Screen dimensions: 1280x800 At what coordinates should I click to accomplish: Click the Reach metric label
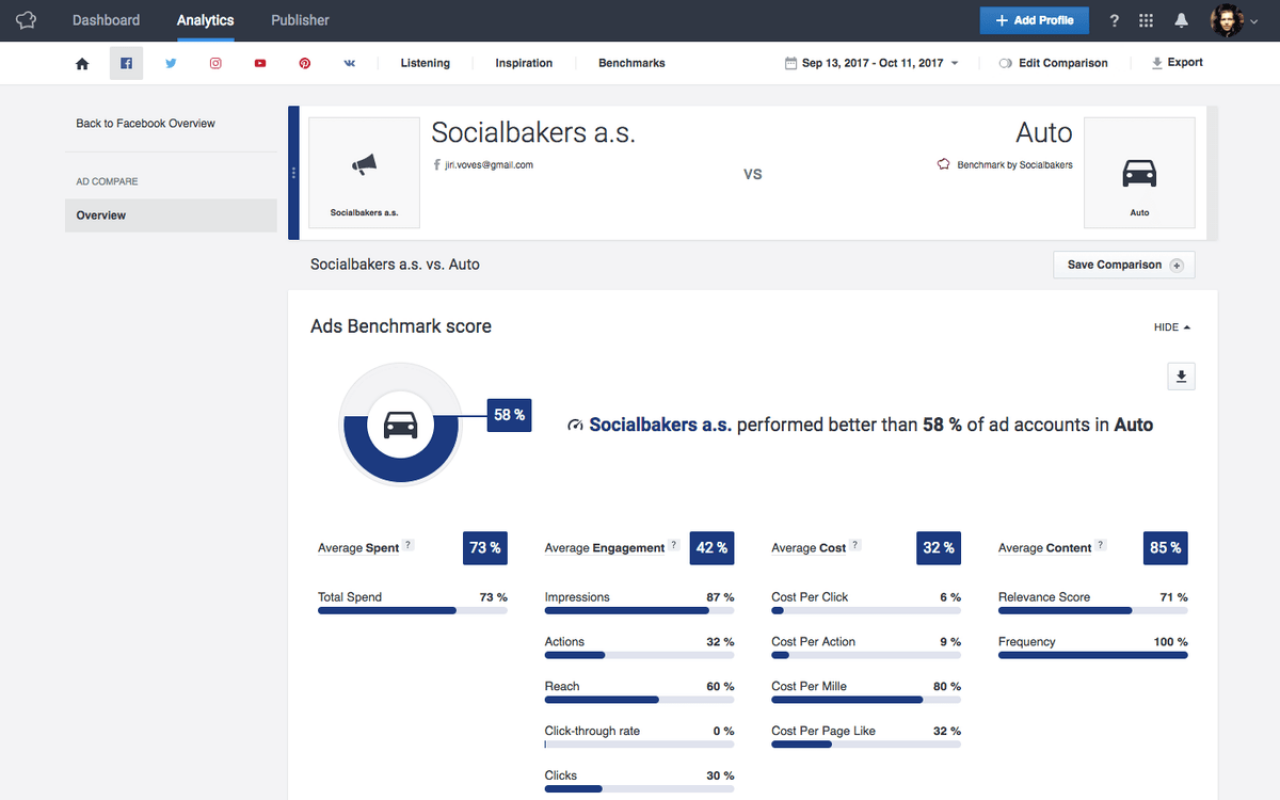562,686
